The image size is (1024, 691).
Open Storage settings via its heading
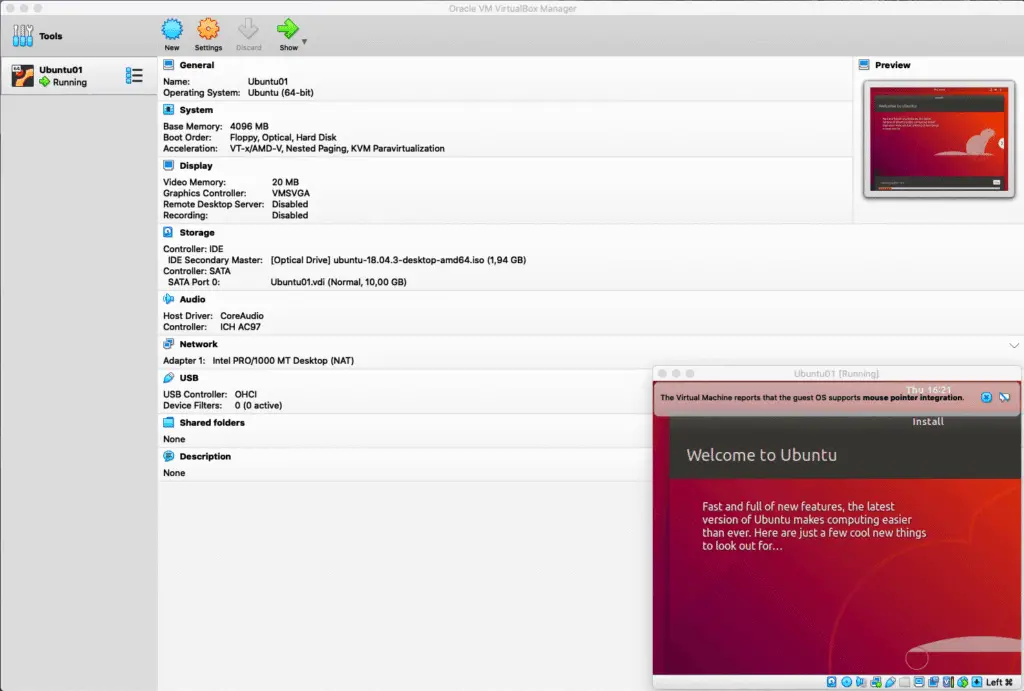pos(197,233)
